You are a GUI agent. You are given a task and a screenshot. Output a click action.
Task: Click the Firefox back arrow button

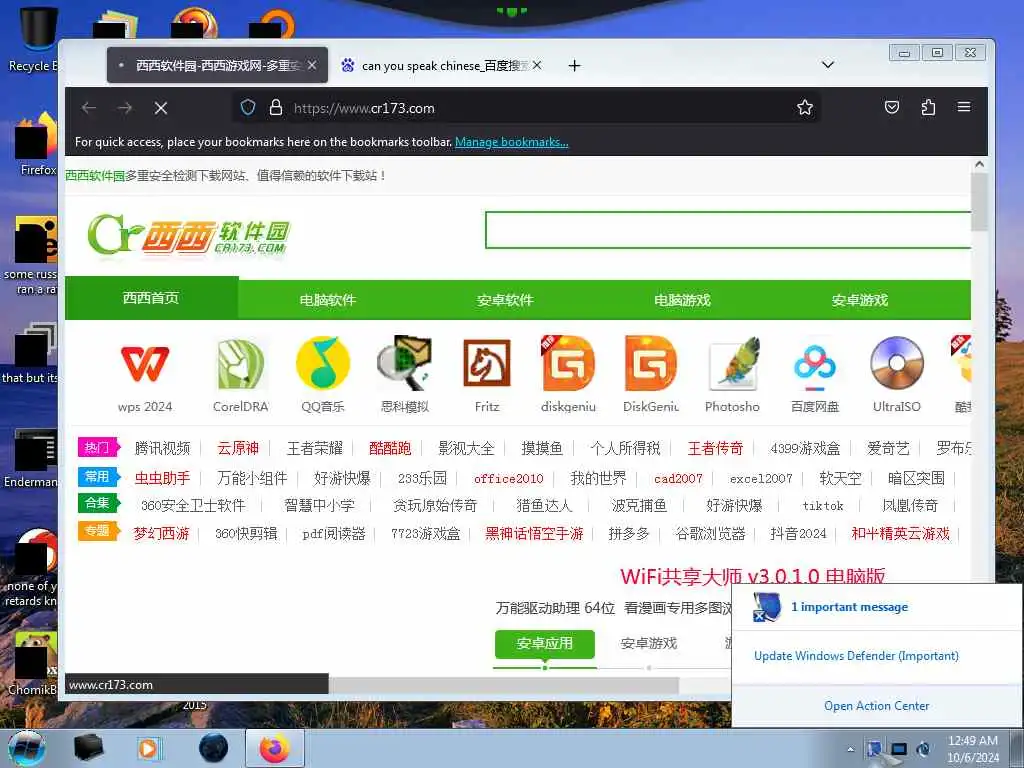coord(89,108)
